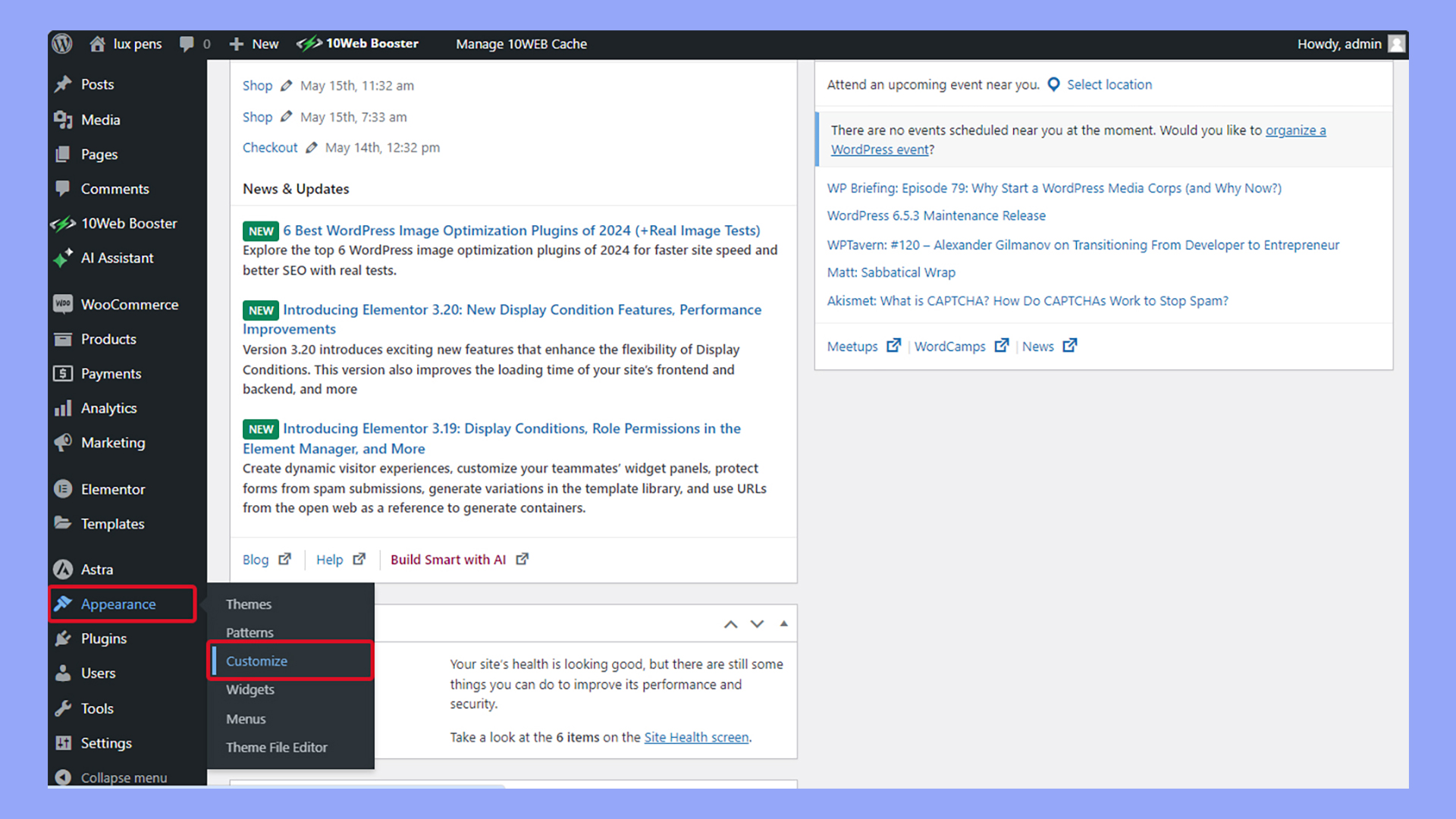Click the Analytics icon
The width and height of the screenshot is (1456, 819).
[65, 408]
